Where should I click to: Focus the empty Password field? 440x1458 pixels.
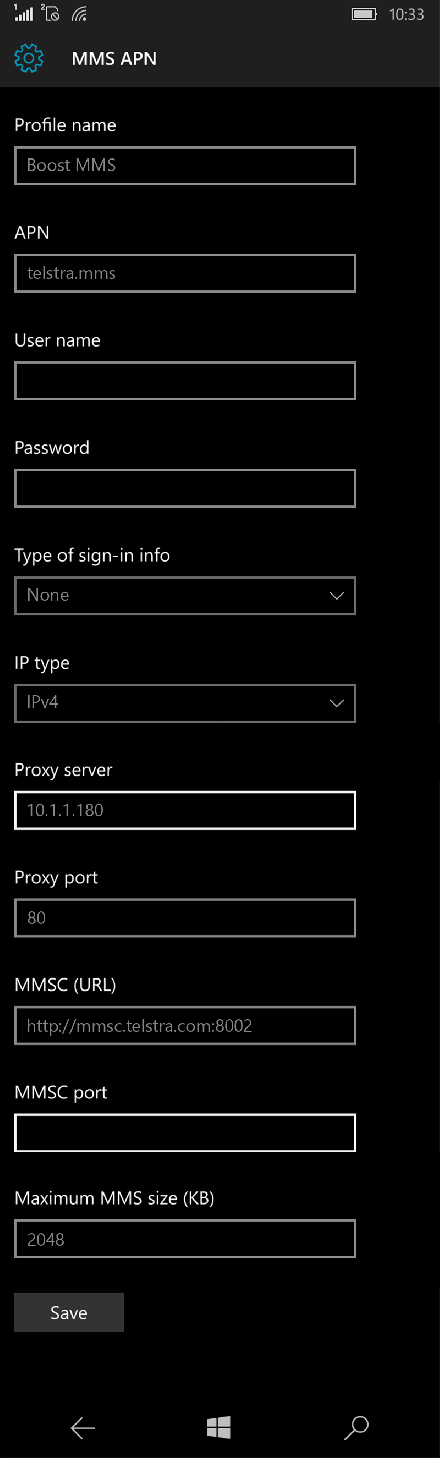click(x=185, y=488)
